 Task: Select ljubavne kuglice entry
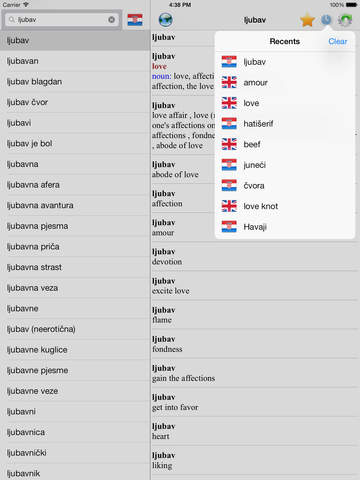75,350
